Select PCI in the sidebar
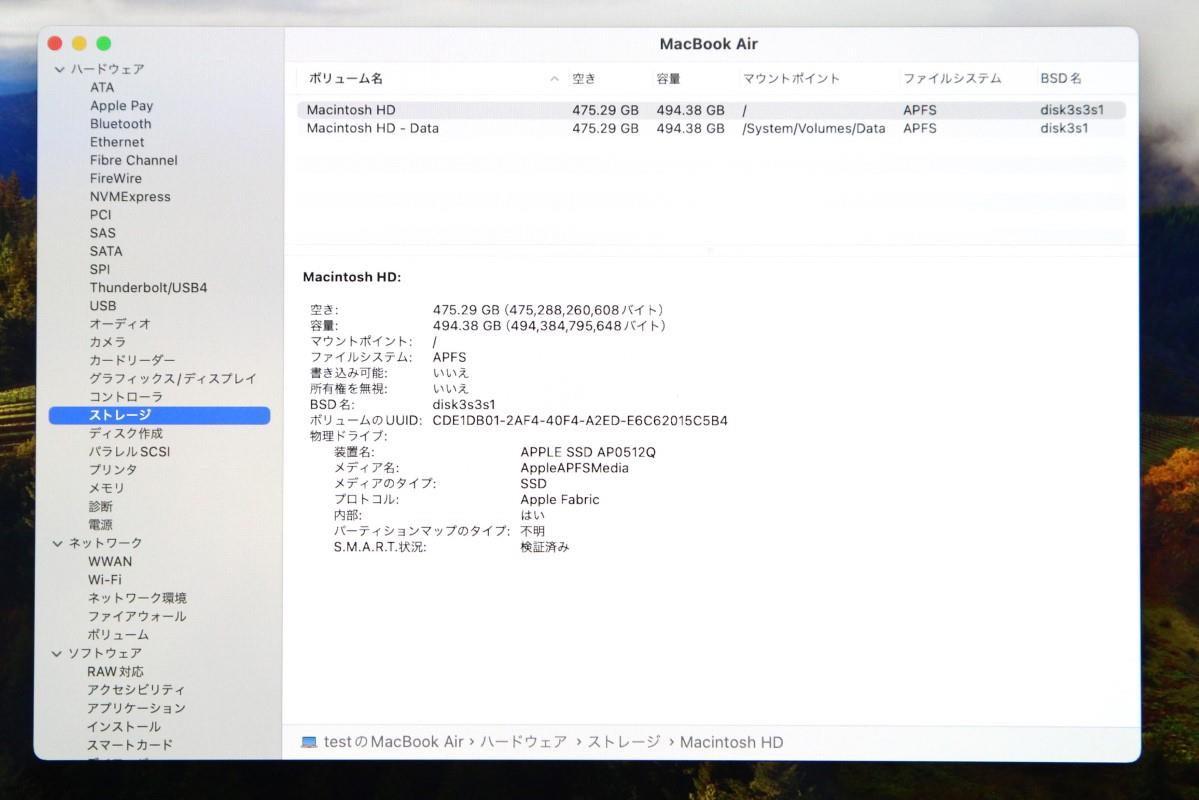The height and width of the screenshot is (800, 1199). [100, 215]
